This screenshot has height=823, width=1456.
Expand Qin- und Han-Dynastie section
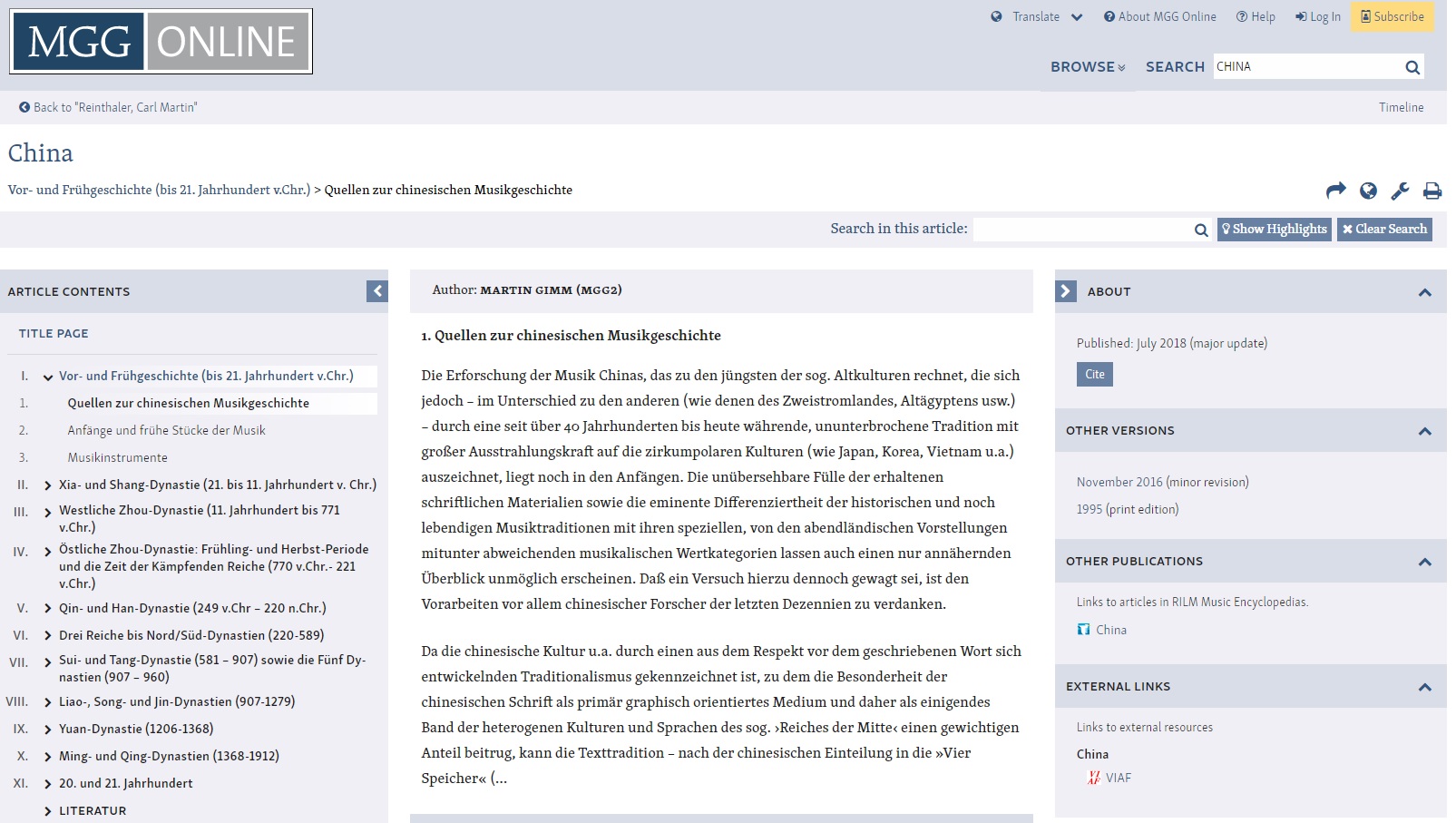click(48, 609)
